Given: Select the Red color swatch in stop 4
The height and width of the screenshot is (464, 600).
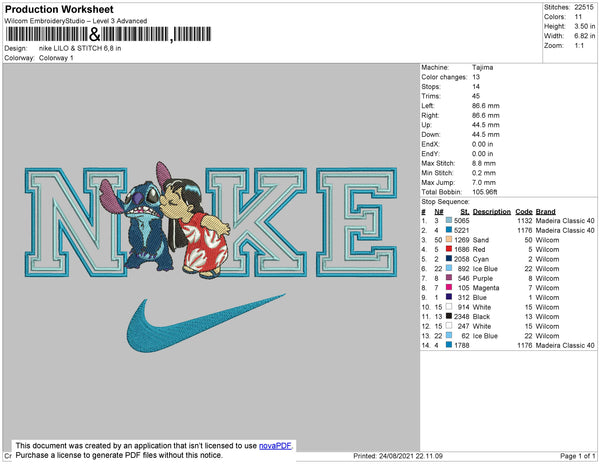Looking at the screenshot, I should pyautogui.click(x=449, y=249).
